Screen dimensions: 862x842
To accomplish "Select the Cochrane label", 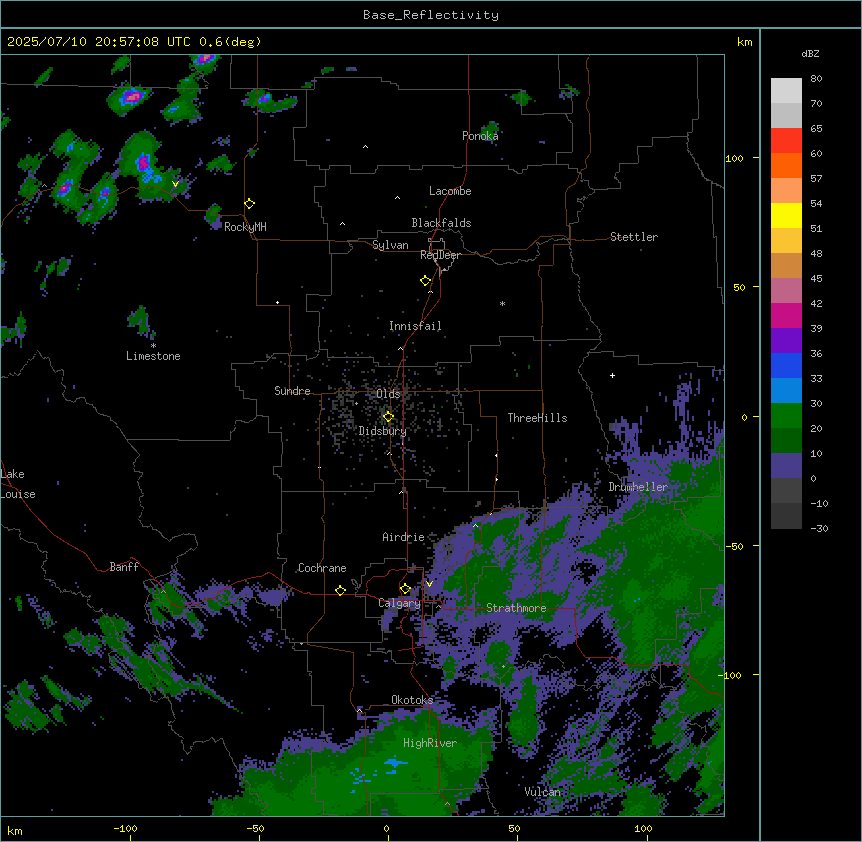I will pos(322,568).
